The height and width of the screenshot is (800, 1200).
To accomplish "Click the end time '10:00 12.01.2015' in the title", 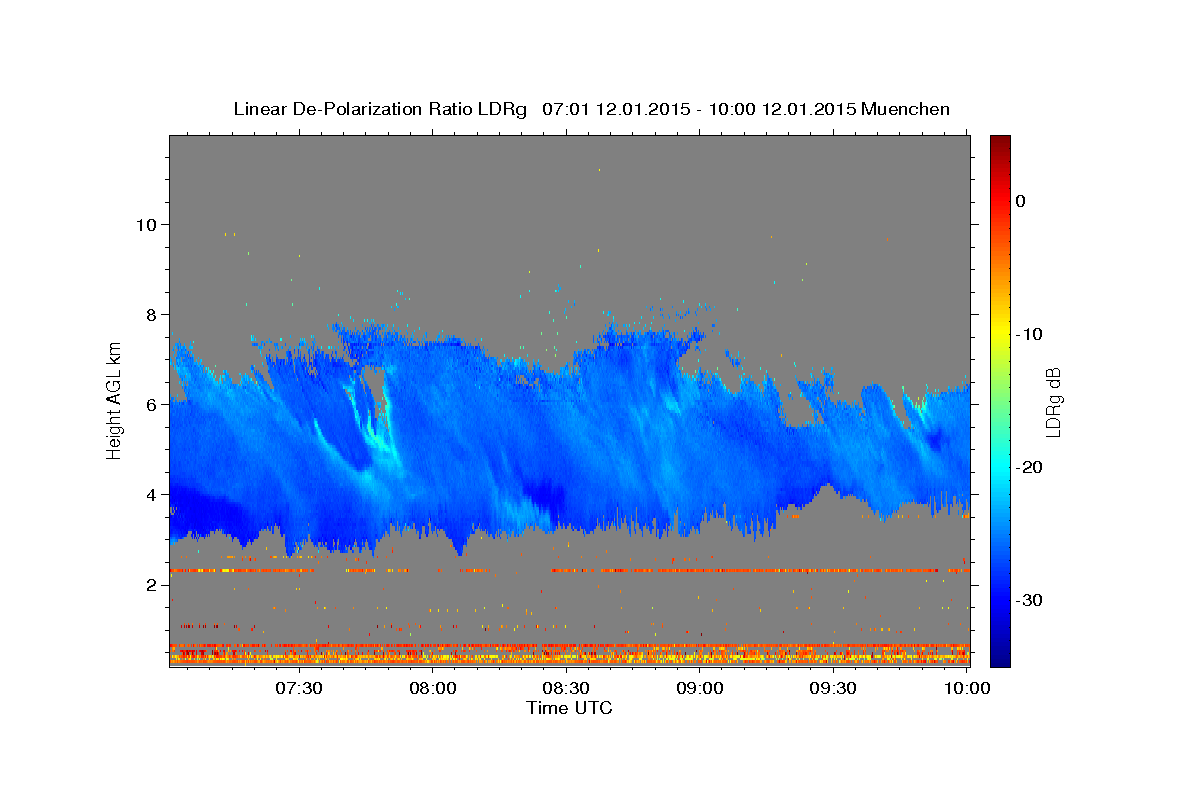I will [782, 109].
